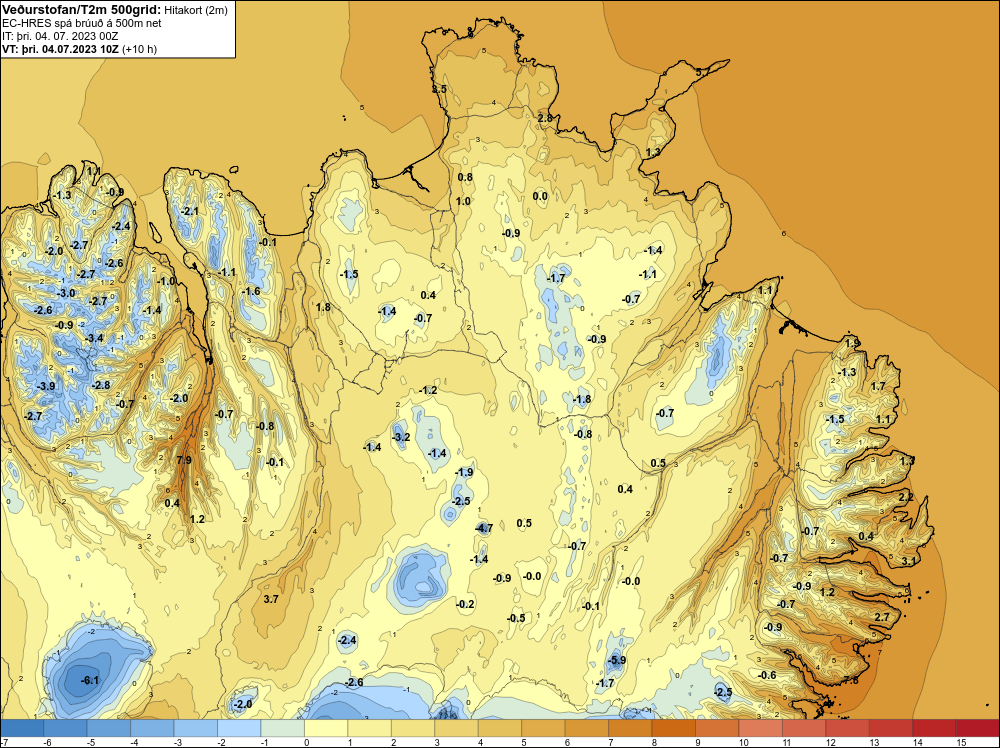Screen dimensions: 1000x748
Task: Click the "3.5" temperature value
Action: tap(439, 89)
